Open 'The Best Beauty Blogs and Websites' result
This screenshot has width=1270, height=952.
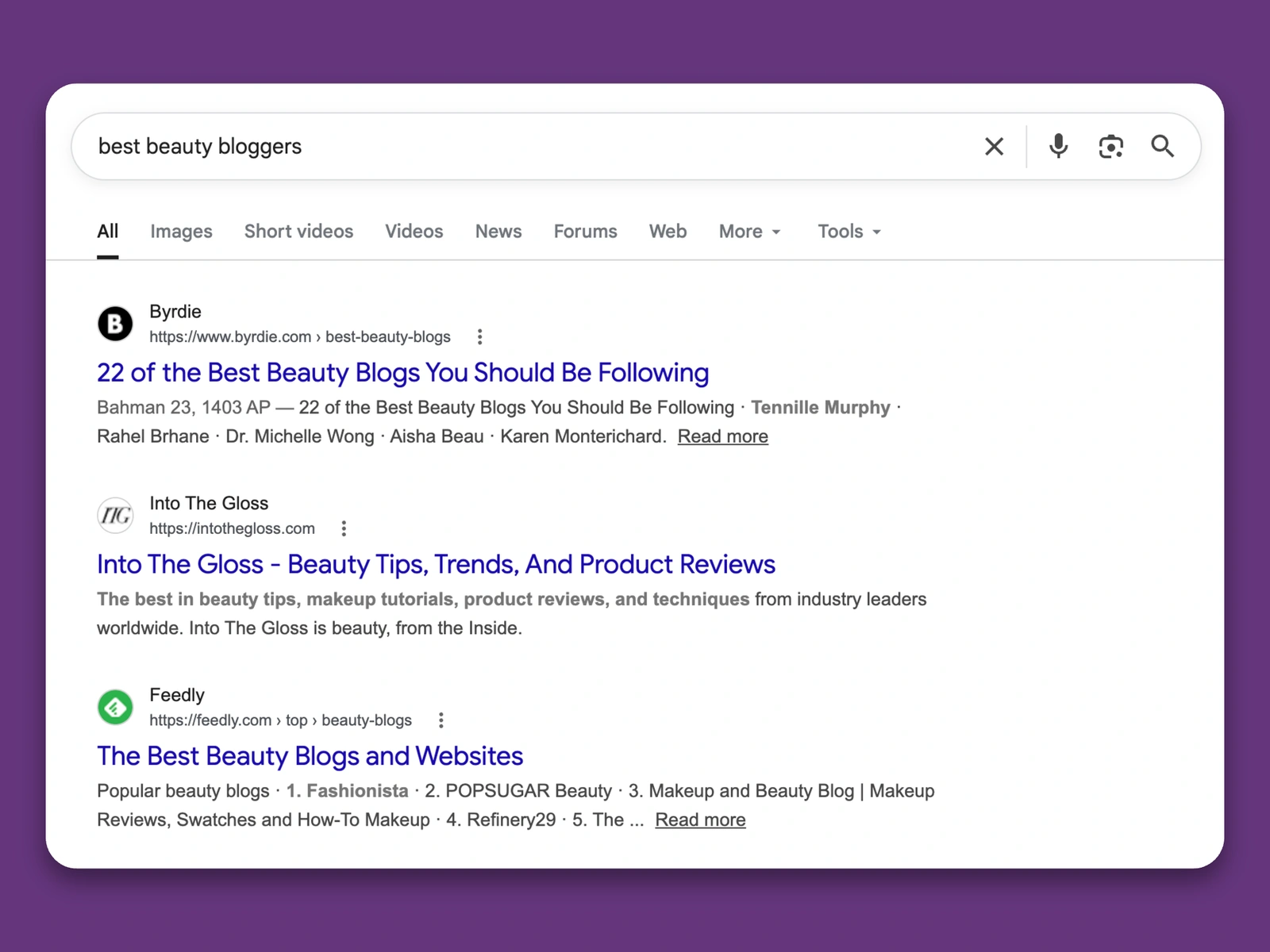pos(310,756)
